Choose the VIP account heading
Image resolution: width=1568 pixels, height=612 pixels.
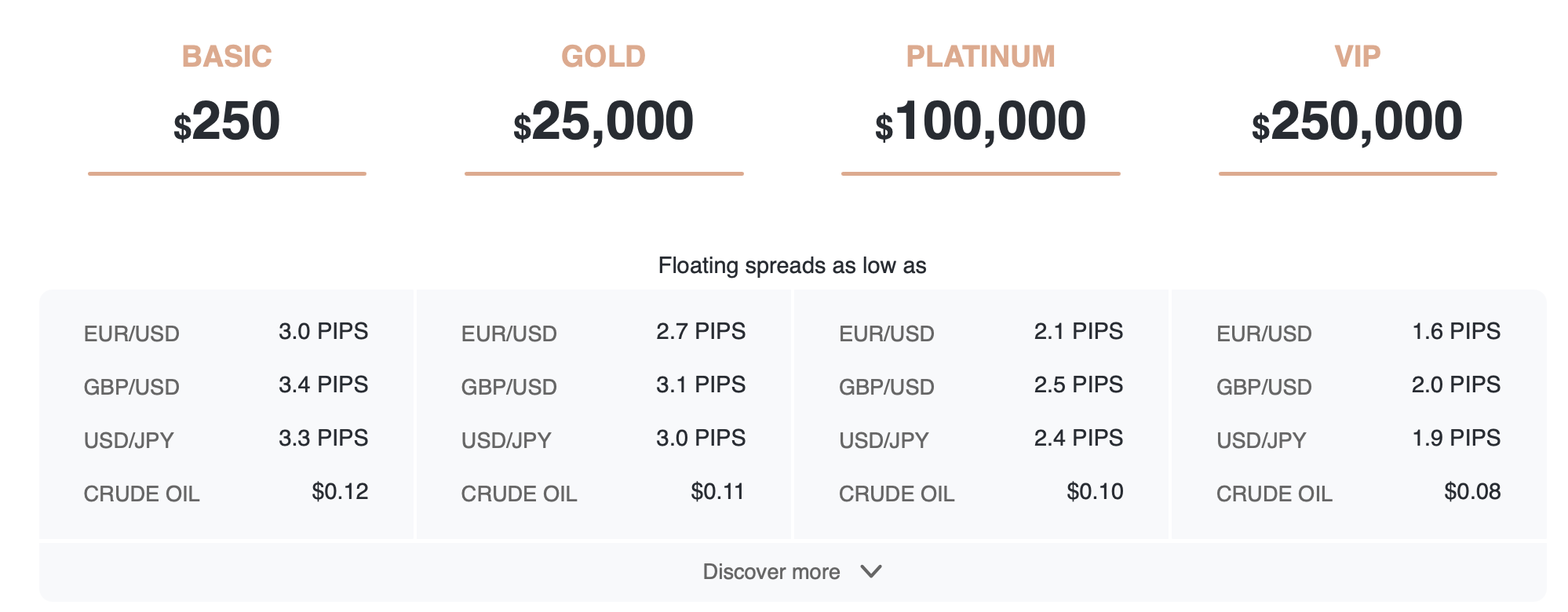pos(1358,56)
